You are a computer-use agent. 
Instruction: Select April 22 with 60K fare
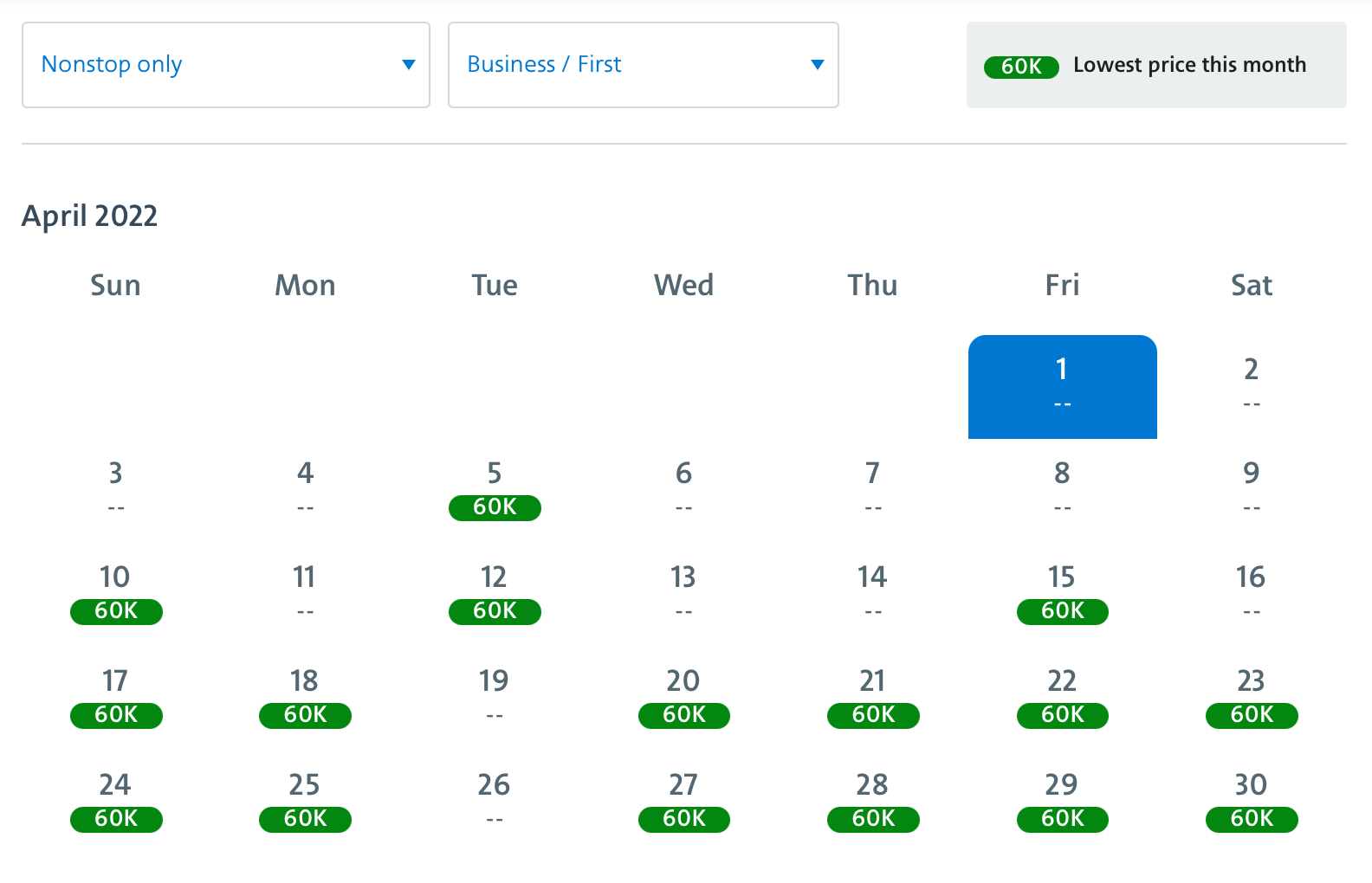1063,699
